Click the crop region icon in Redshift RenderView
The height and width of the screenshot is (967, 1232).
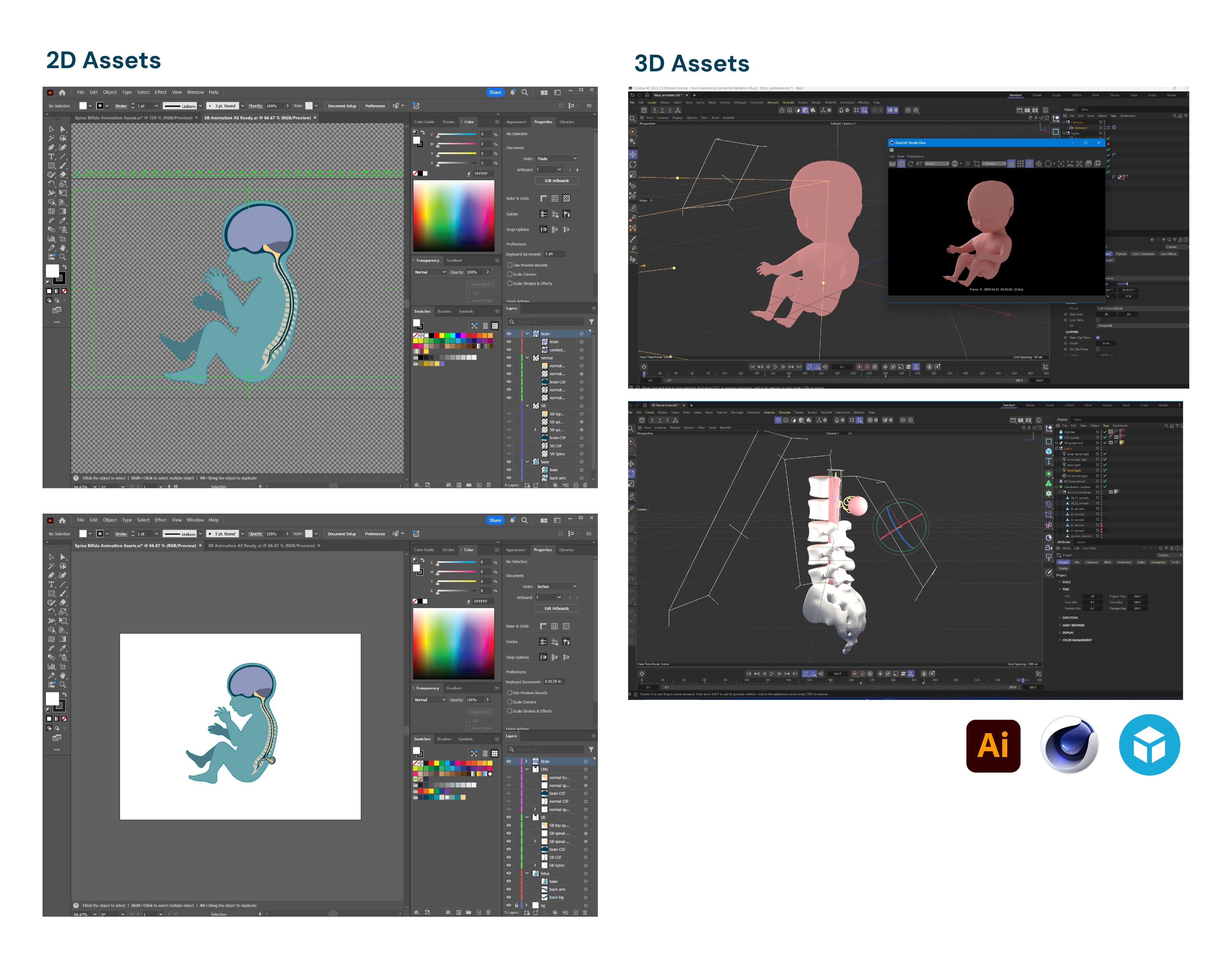(x=977, y=164)
